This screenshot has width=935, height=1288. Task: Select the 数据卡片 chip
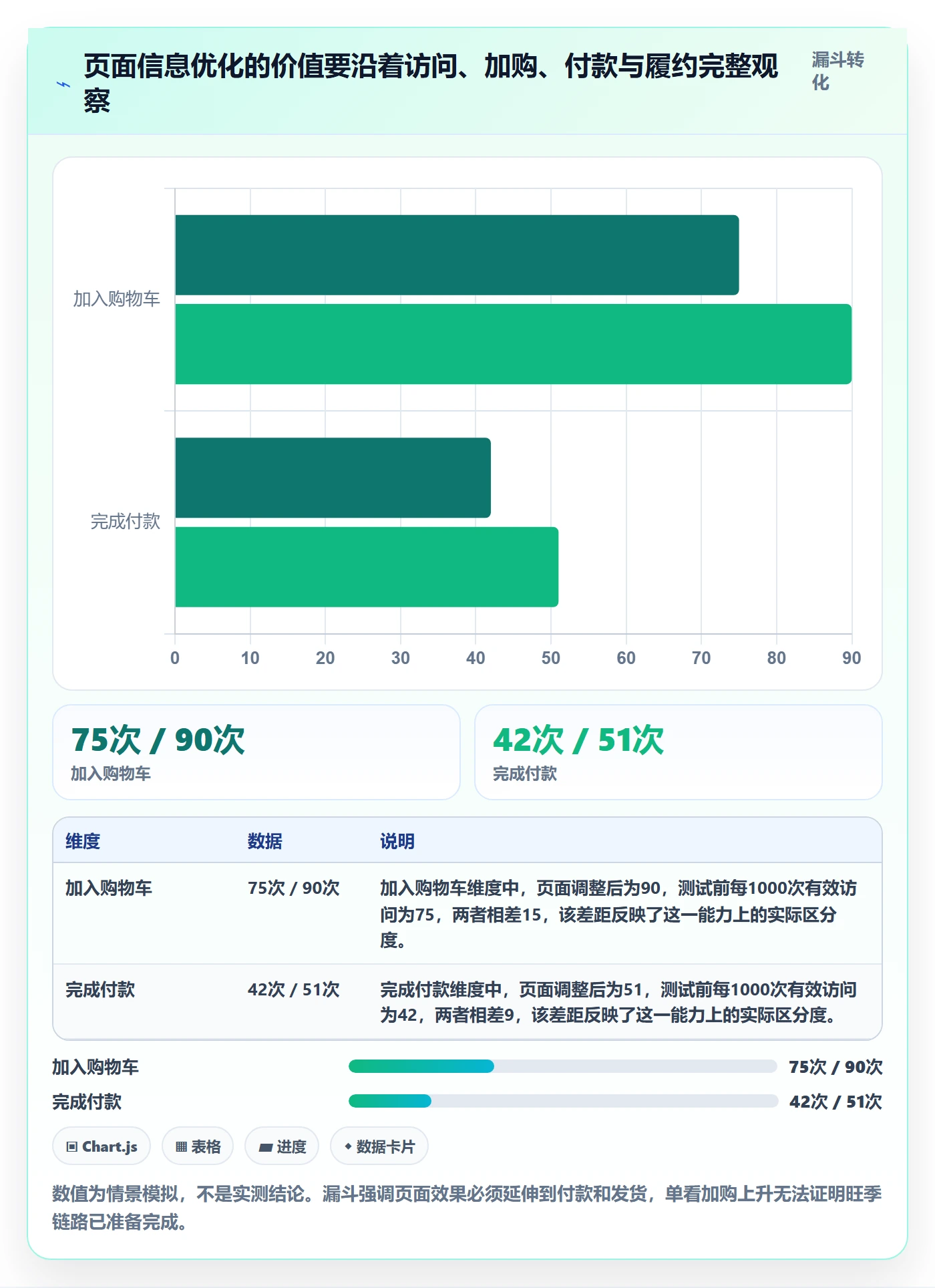coord(379,1146)
